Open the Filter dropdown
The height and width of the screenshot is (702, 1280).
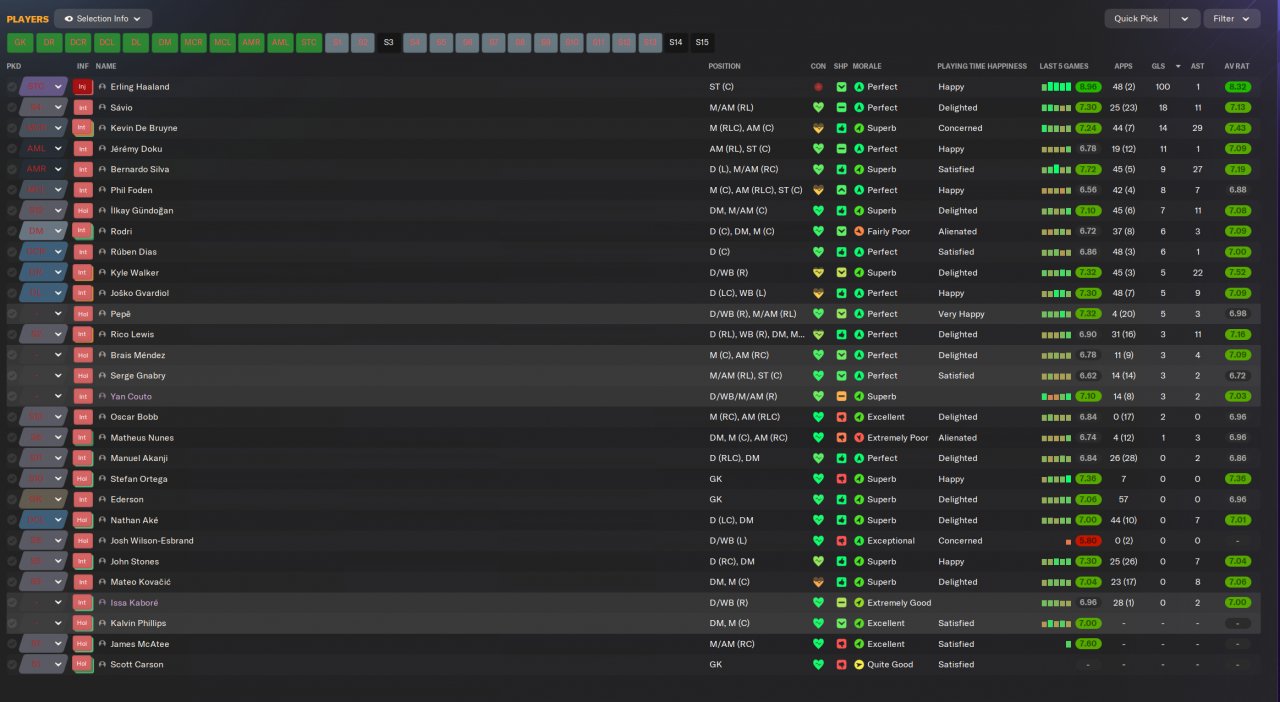[1231, 19]
